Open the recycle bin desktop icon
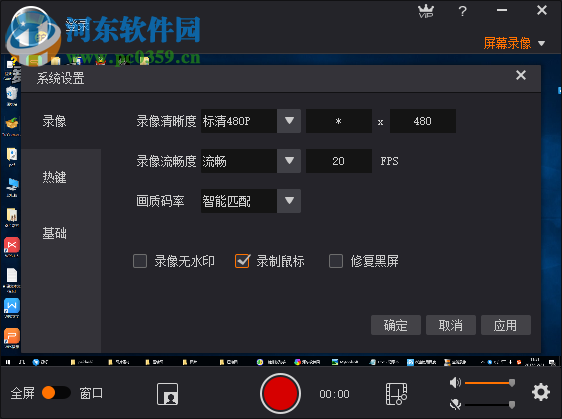Image resolution: width=562 pixels, height=419 pixels. click(12, 94)
